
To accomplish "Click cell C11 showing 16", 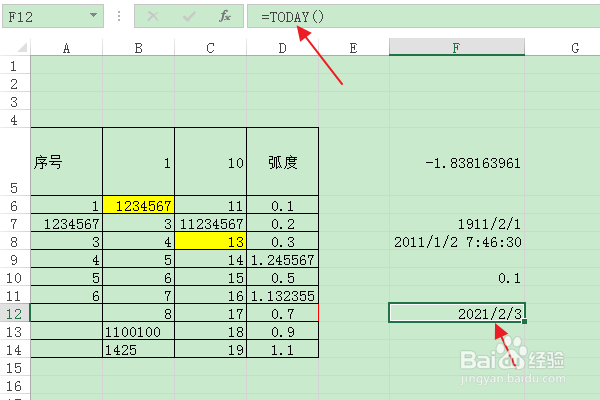I will pyautogui.click(x=210, y=296).
